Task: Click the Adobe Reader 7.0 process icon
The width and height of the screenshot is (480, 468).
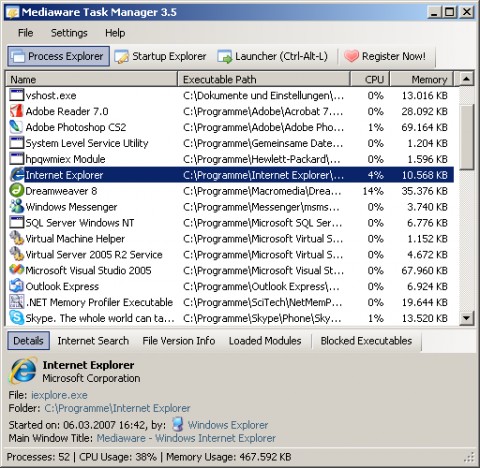Action: tap(16, 111)
